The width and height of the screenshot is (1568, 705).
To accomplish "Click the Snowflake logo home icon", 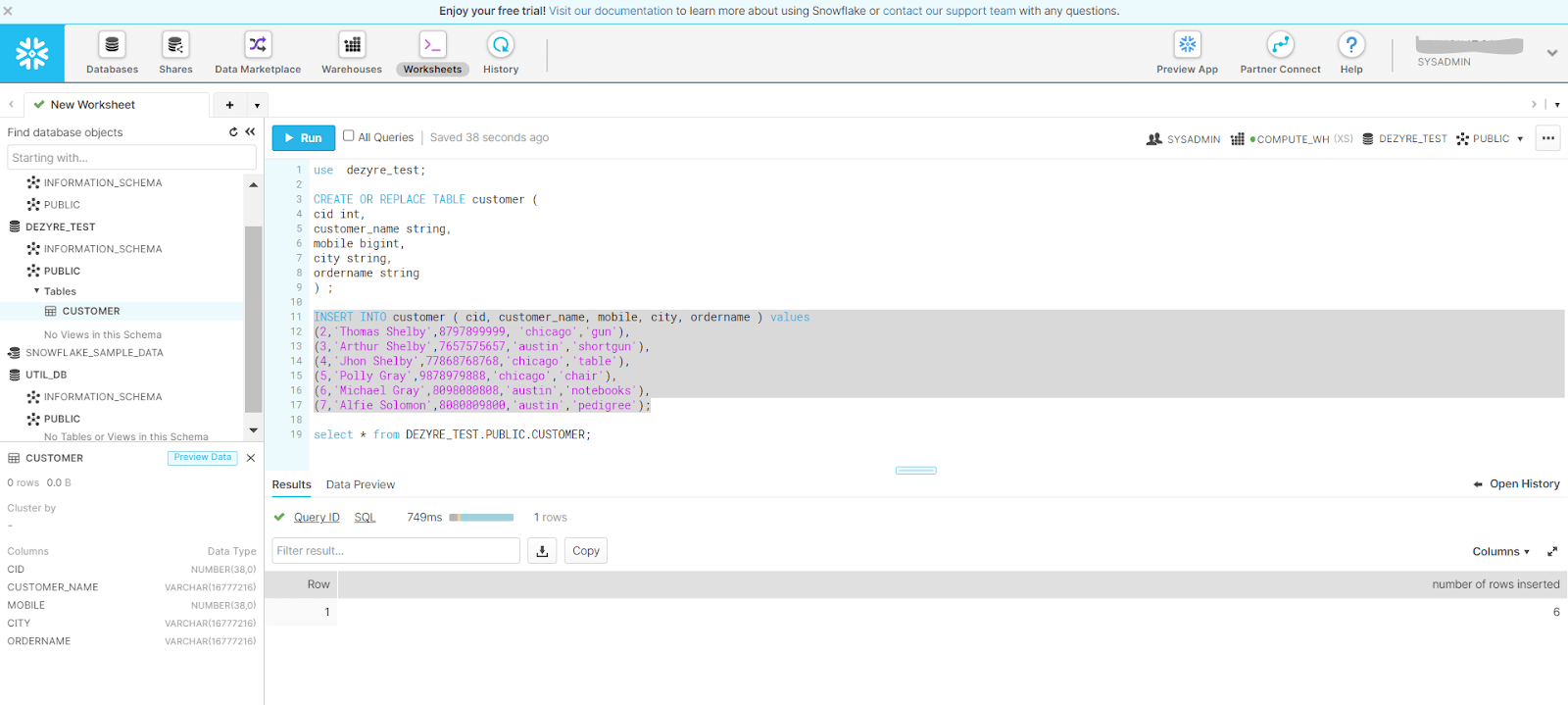I will pyautogui.click(x=32, y=53).
